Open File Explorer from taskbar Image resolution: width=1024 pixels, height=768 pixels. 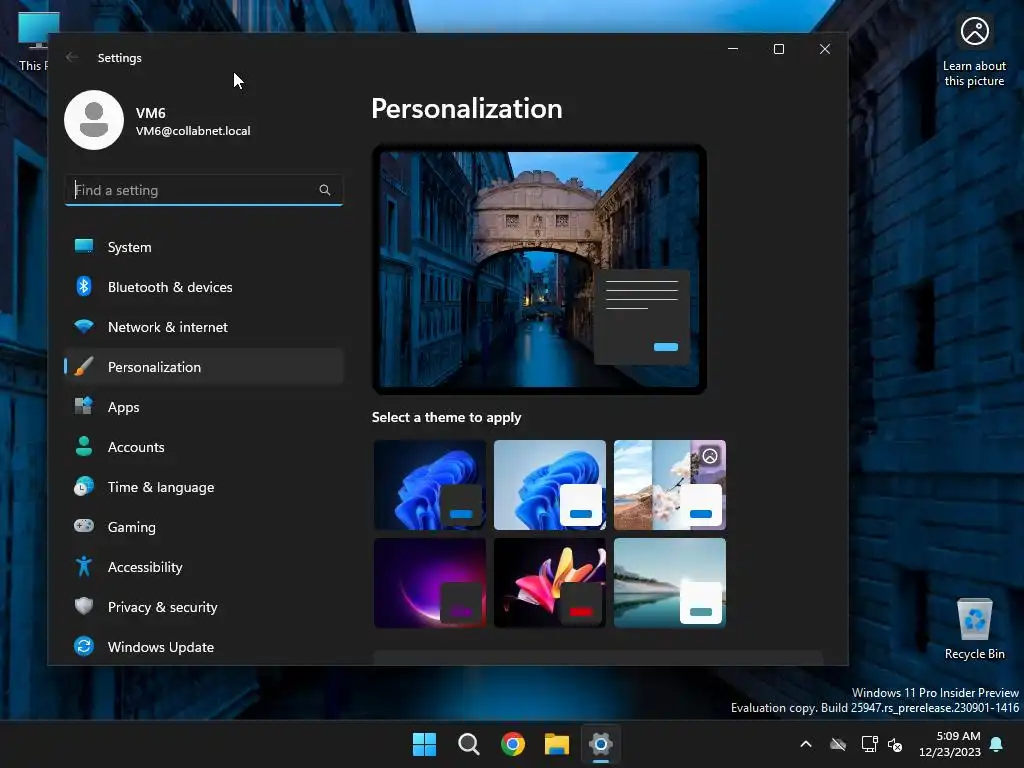tap(557, 744)
